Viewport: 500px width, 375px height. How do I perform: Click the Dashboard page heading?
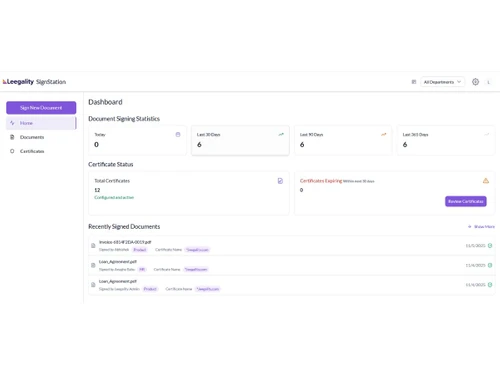pos(105,102)
